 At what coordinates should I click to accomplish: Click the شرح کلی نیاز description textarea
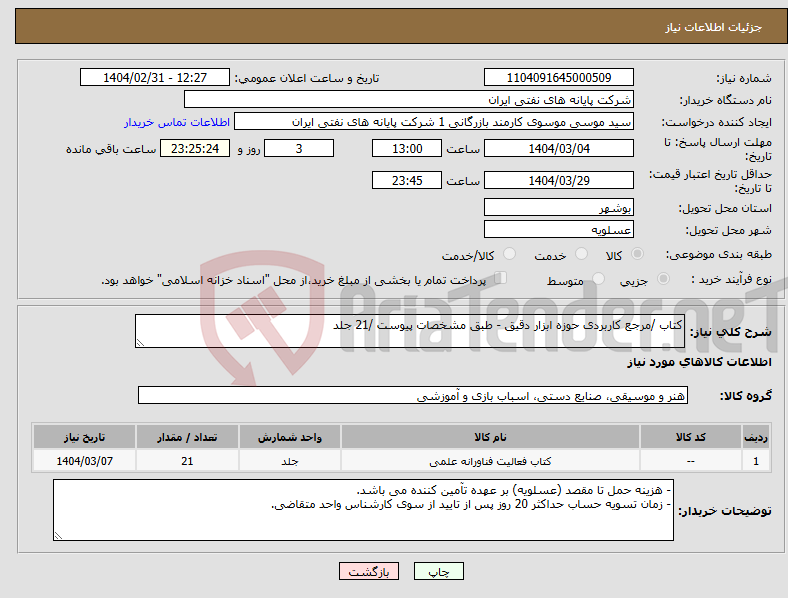[410, 331]
